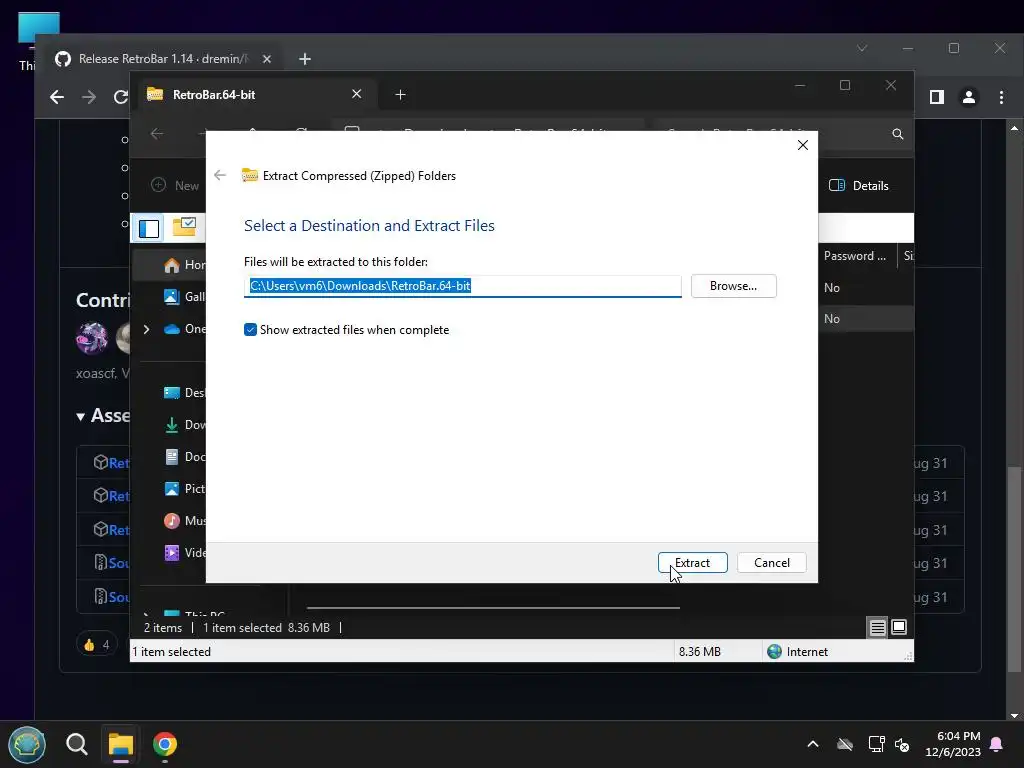This screenshot has height=768, width=1024.
Task: Click the Explorer back arrow
Action: (x=157, y=134)
